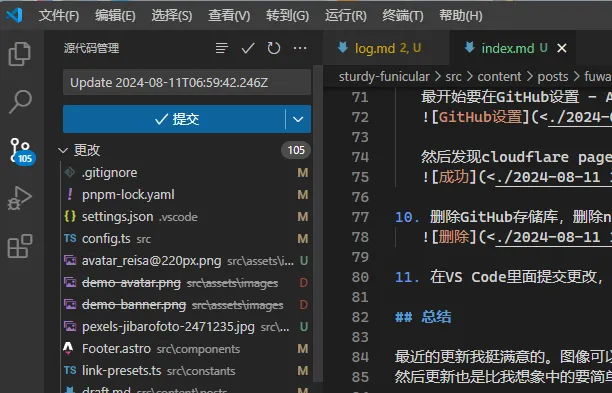Viewport: 612px width, 393px height.
Task: Open the 编辑(E) menu
Action: 115,16
